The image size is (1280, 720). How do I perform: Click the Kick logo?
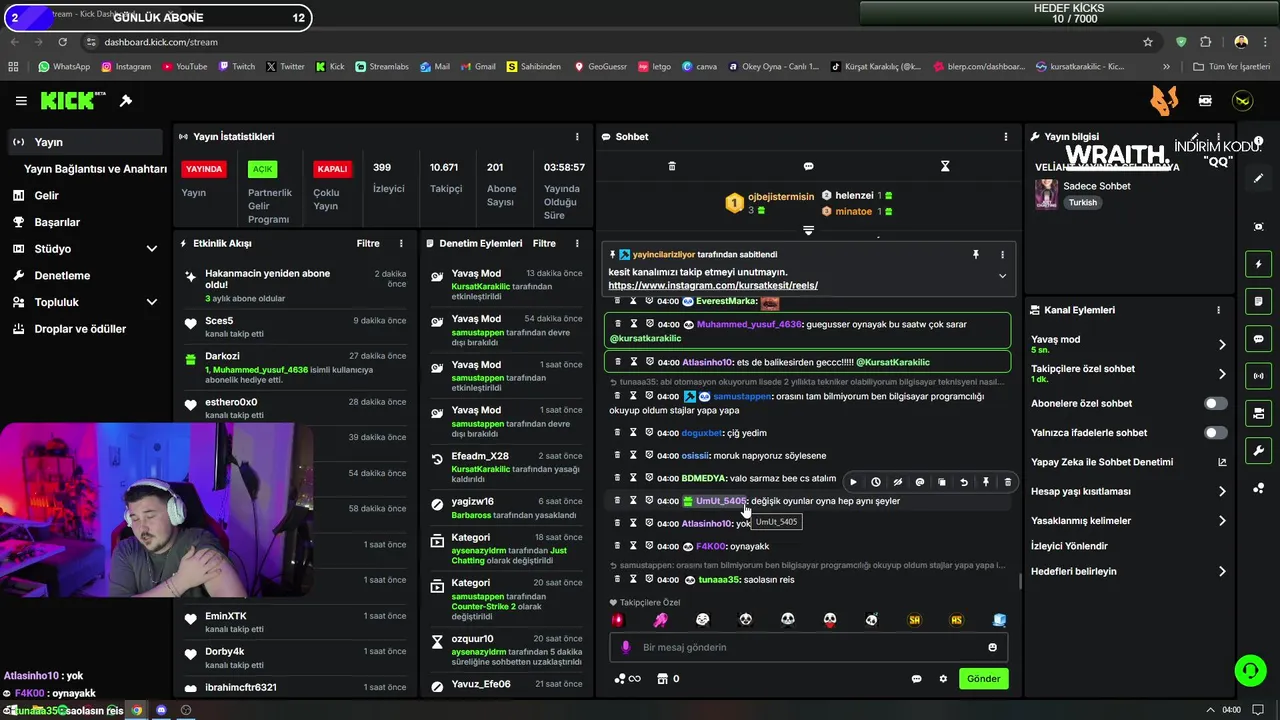click(x=73, y=101)
